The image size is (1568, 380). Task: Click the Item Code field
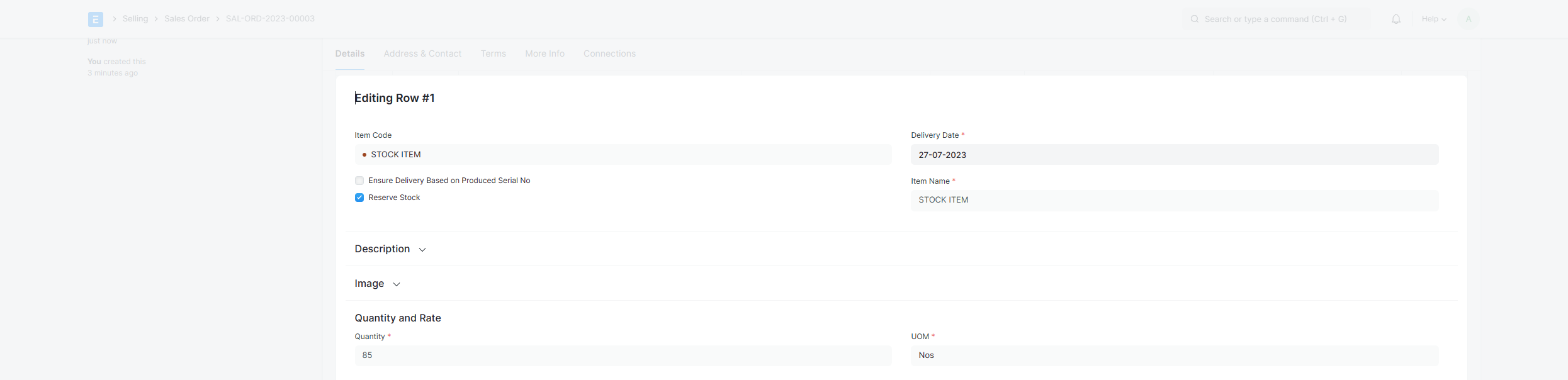pos(623,155)
